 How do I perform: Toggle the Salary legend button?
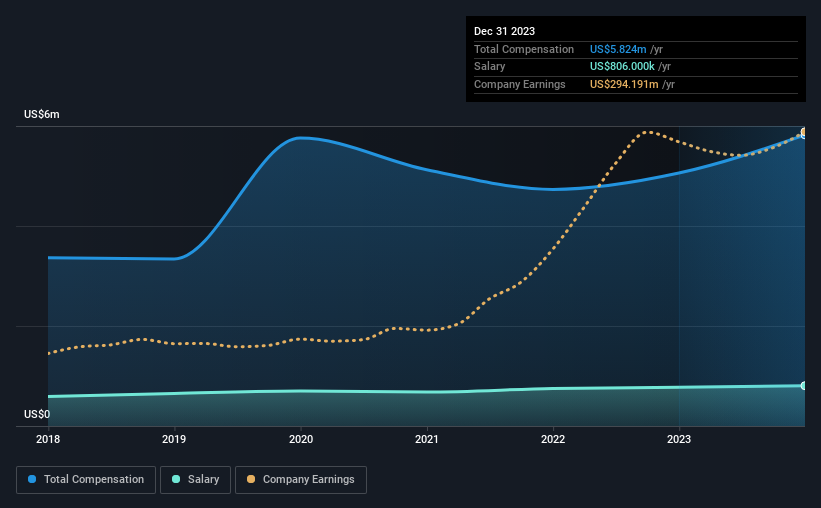(x=195, y=480)
